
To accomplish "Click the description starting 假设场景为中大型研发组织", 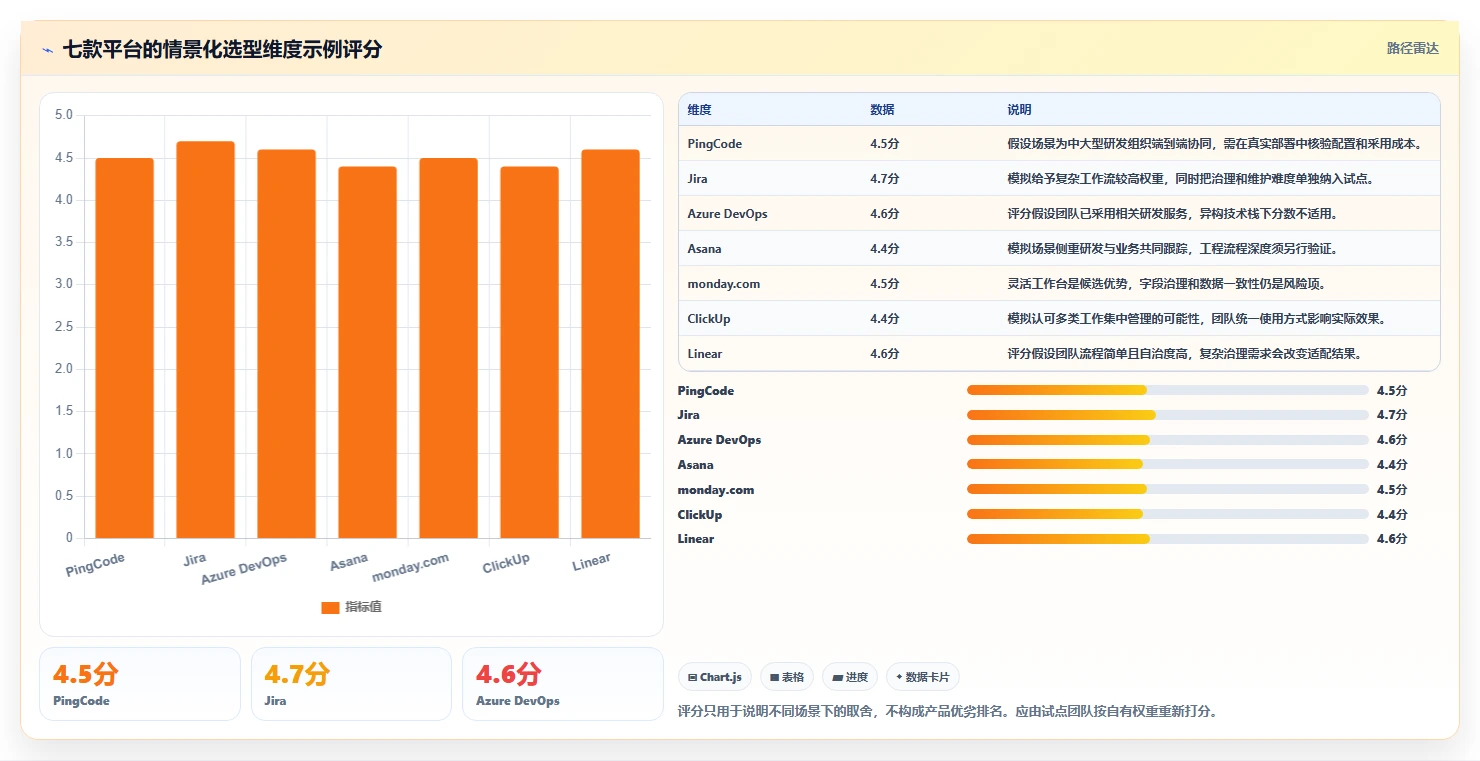I will pos(1215,144).
